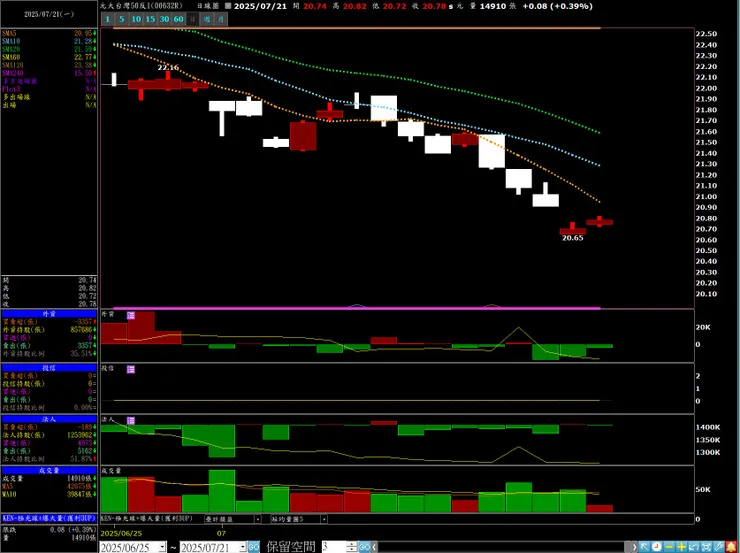Click the SMA5 indicator row
The width and height of the screenshot is (740, 553).
(49, 34)
